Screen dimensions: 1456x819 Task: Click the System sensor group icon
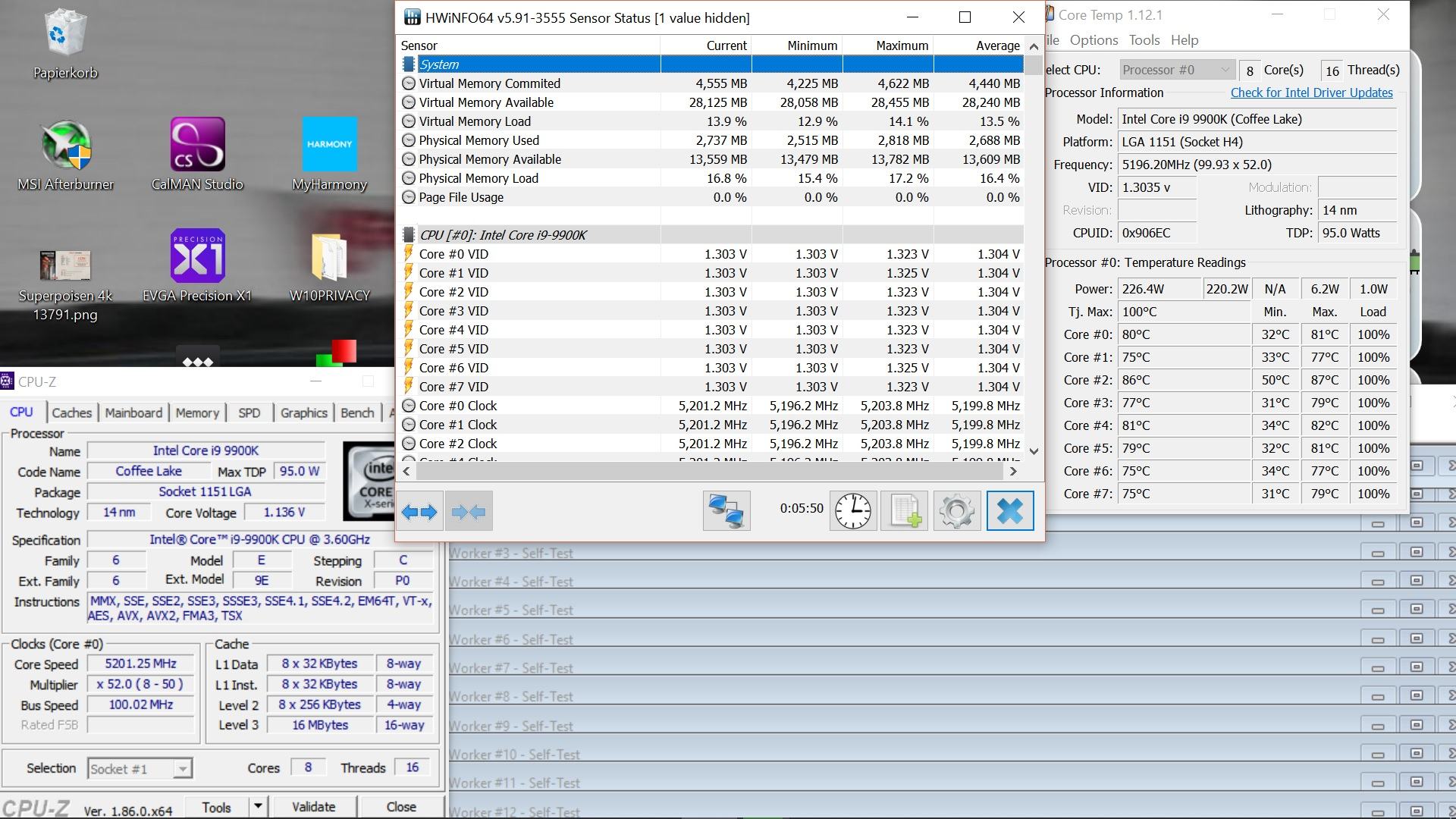coord(409,64)
